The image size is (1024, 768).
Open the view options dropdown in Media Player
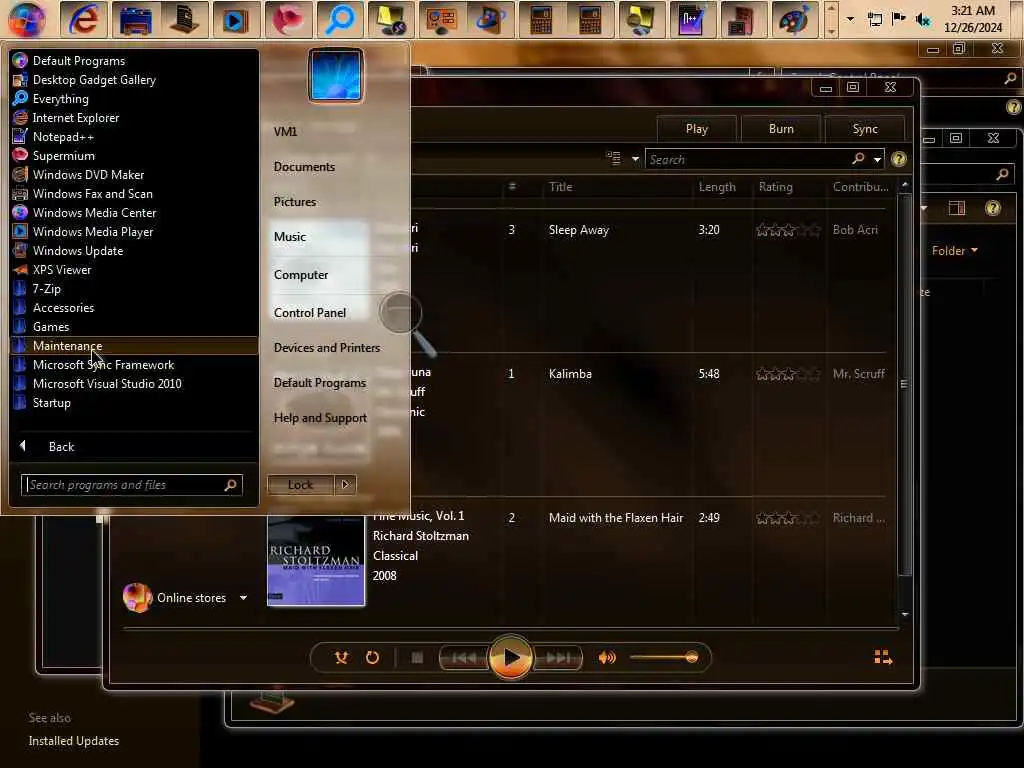(635, 159)
